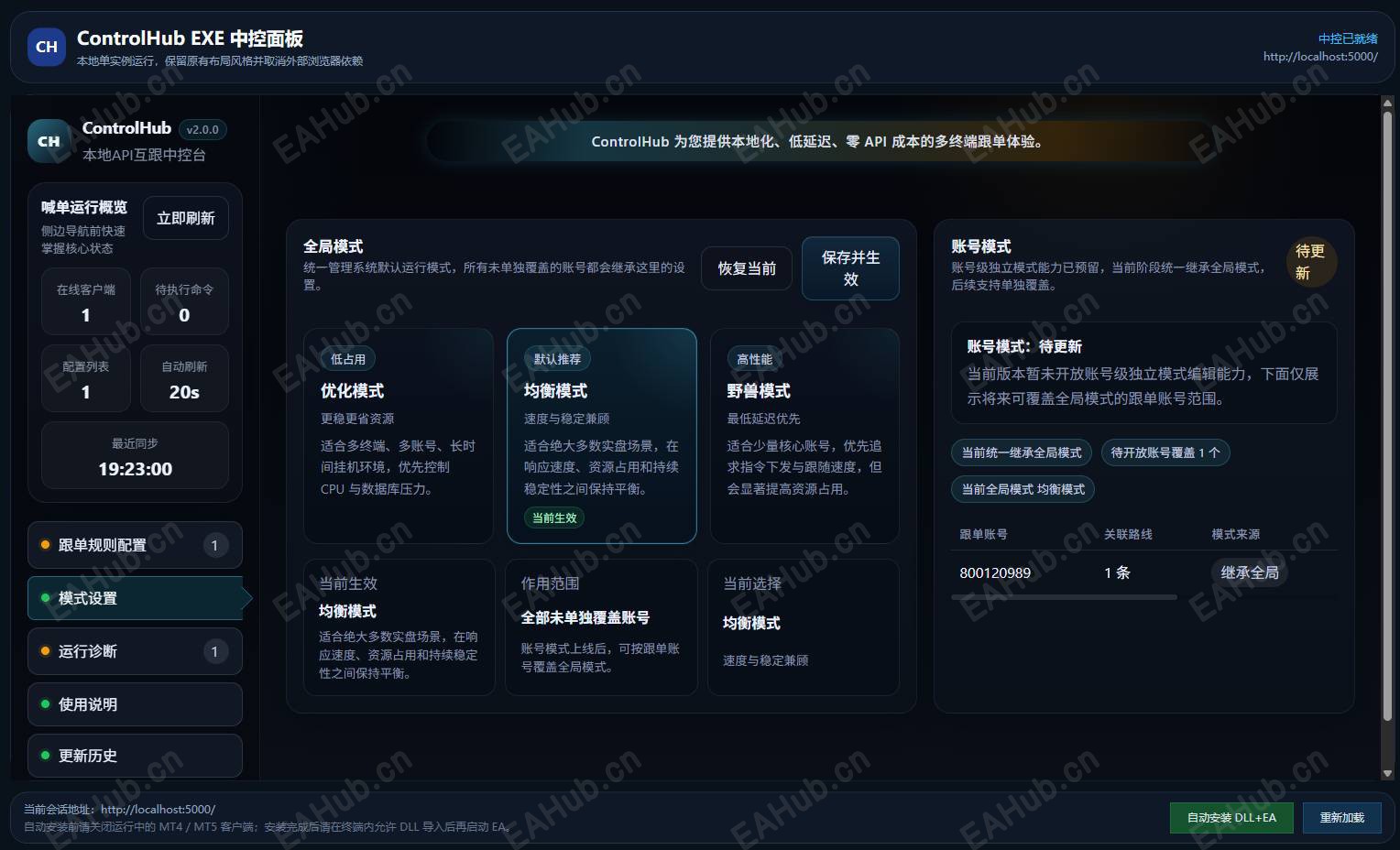Image resolution: width=1400 pixels, height=850 pixels.
Task: Click the count badge on 运行诊断
Action: [x=215, y=651]
